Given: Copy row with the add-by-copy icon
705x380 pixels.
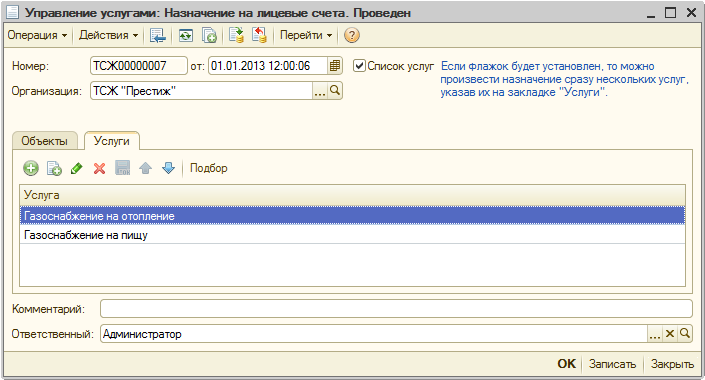Looking at the screenshot, I should [54, 168].
